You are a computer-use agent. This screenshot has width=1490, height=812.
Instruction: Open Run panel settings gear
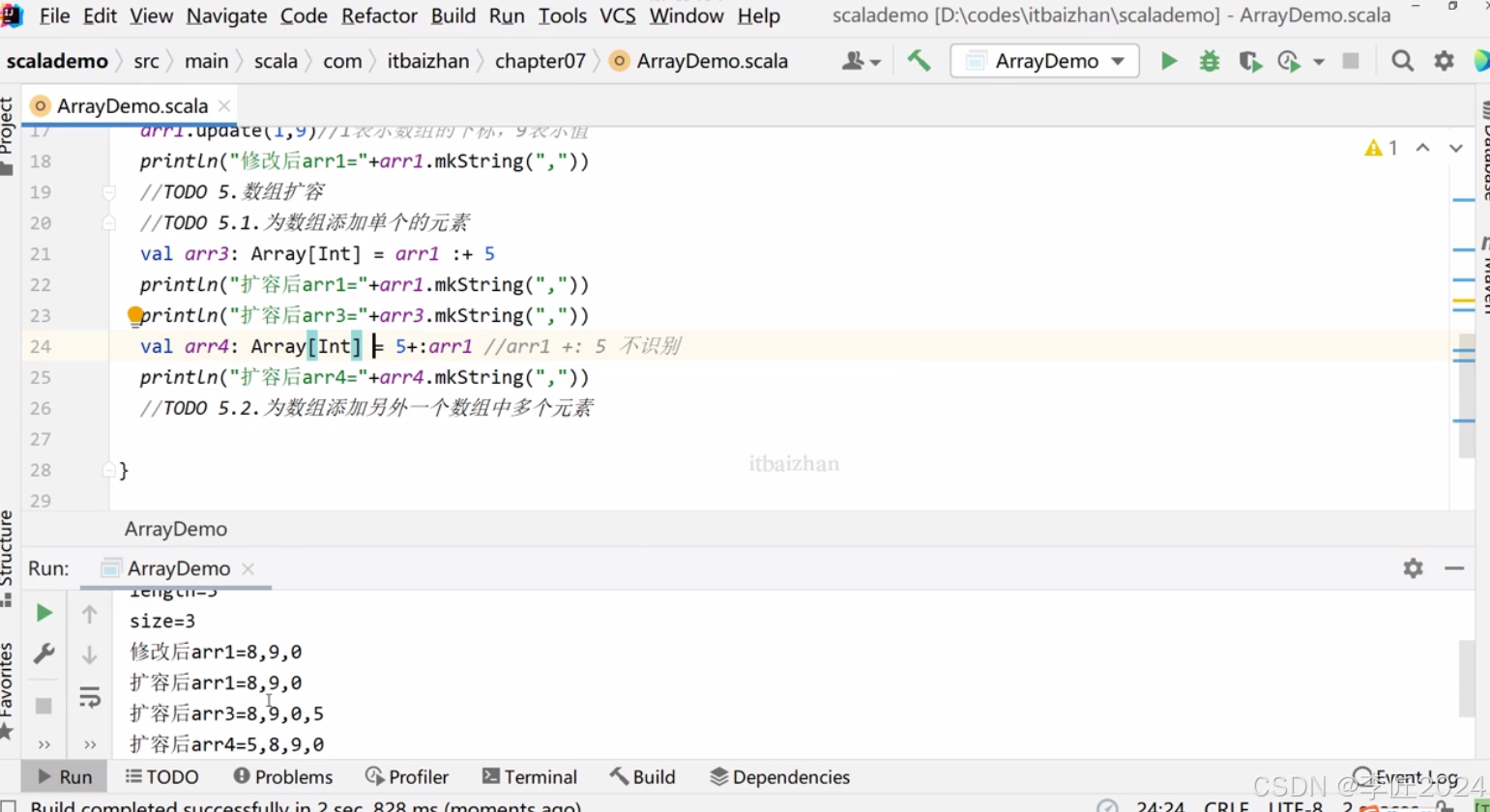(1413, 568)
